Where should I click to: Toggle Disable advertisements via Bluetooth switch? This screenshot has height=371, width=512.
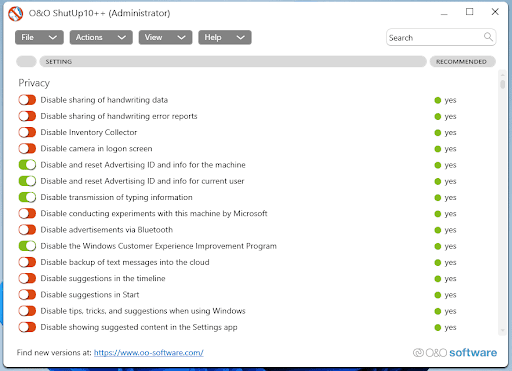coord(27,230)
